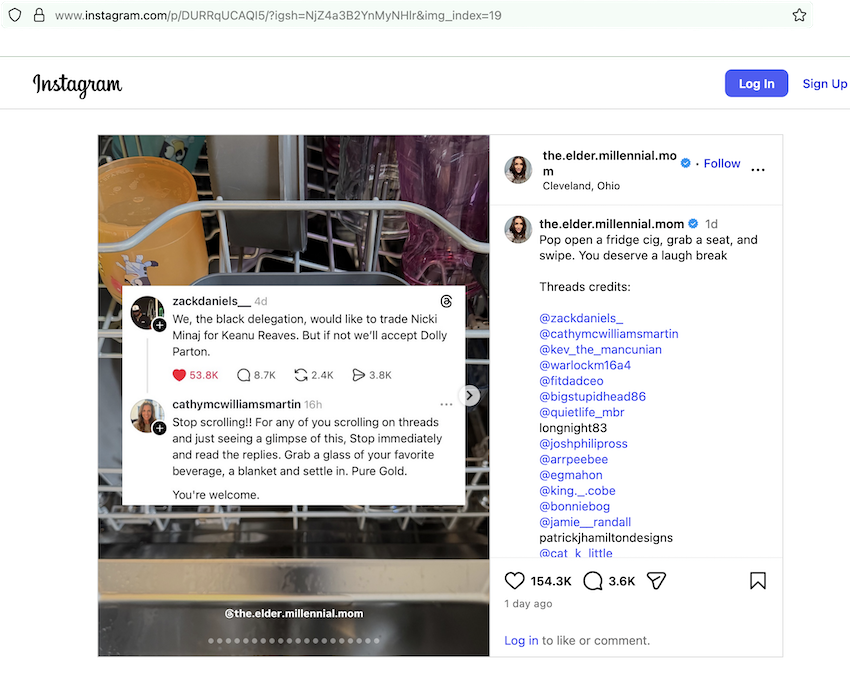The width and height of the screenshot is (850, 677).
Task: Click the browser URL address field
Action: [400, 16]
